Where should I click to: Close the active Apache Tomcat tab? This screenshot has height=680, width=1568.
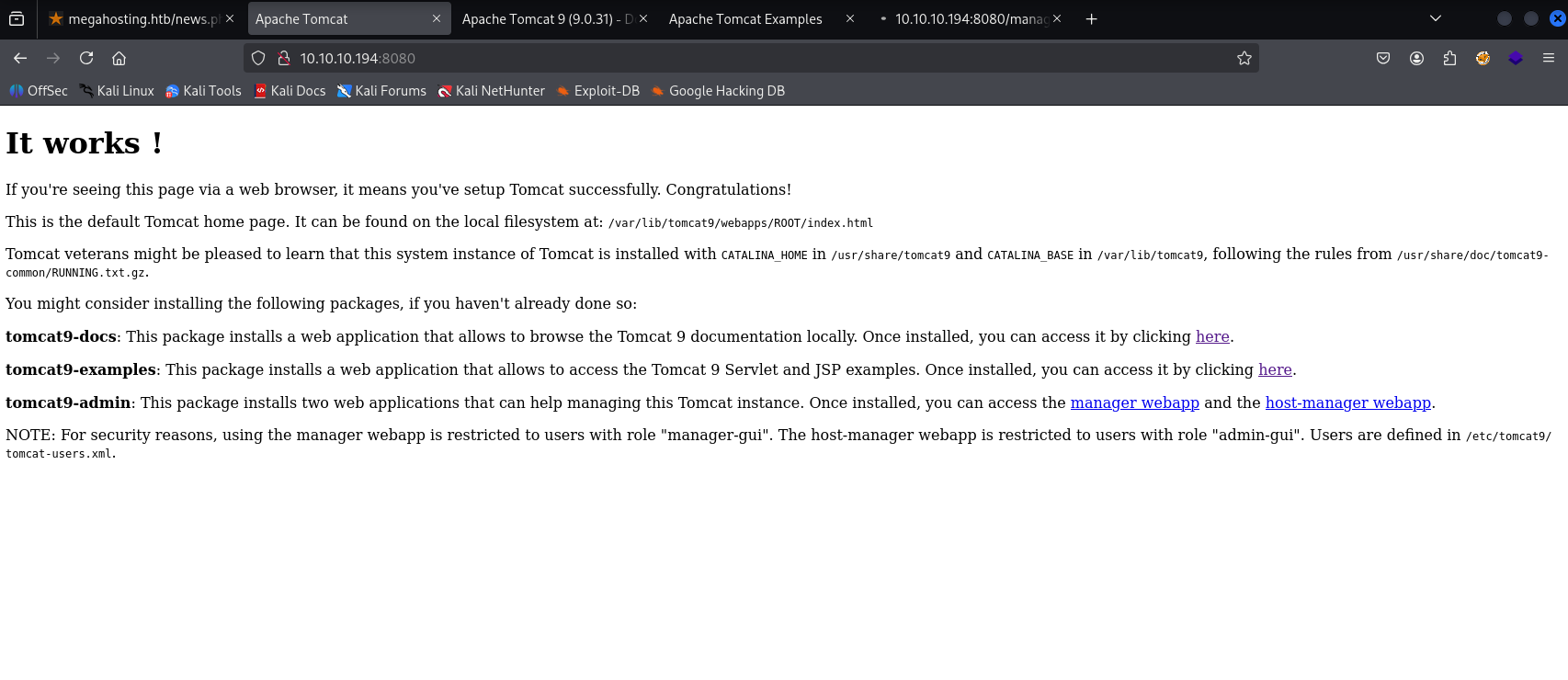coord(437,18)
